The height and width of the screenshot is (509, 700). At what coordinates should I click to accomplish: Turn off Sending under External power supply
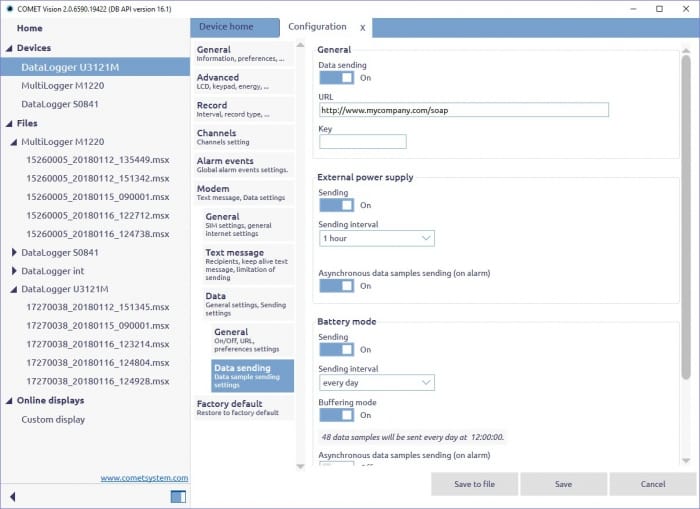point(337,205)
